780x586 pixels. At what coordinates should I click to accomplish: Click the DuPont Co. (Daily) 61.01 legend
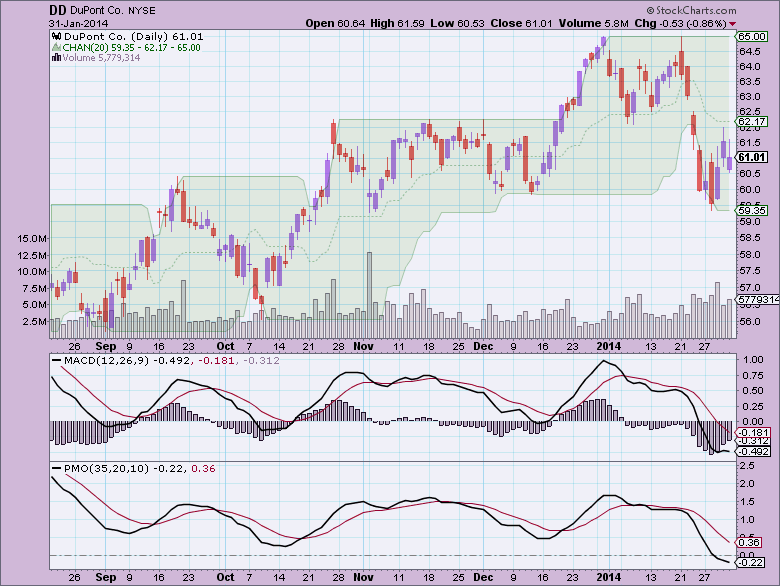(x=133, y=36)
